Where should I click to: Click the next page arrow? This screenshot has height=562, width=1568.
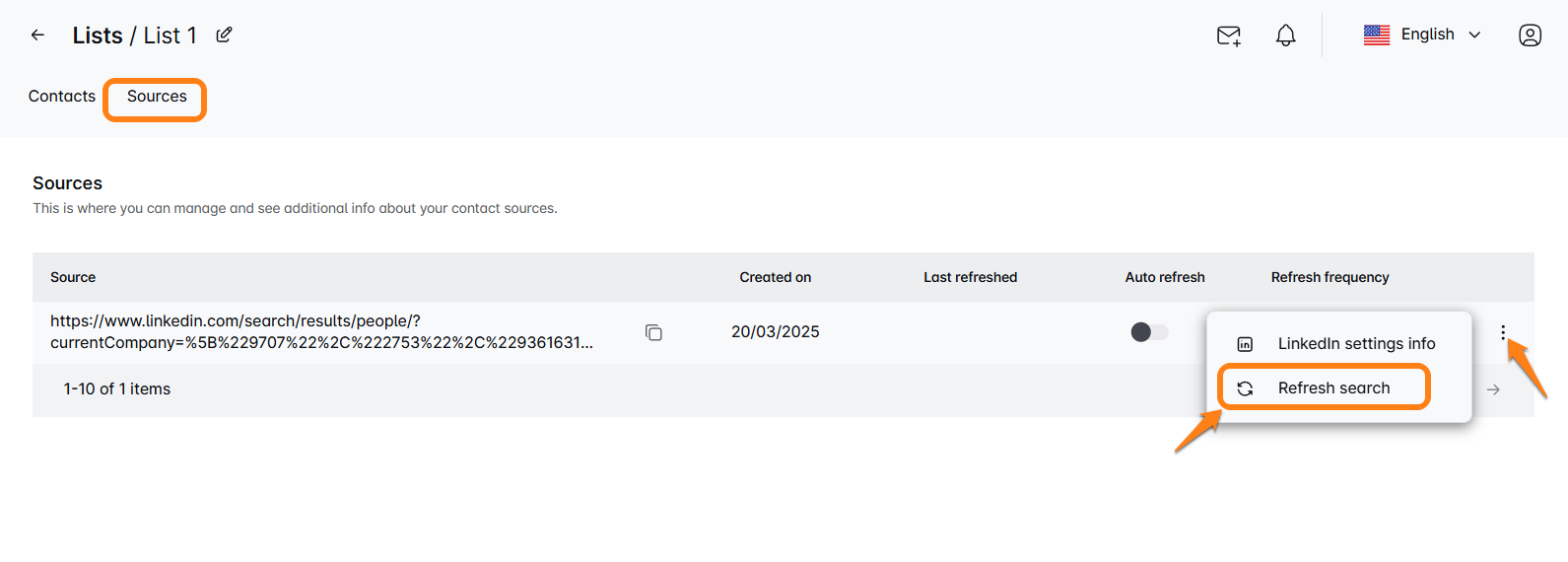(1493, 389)
